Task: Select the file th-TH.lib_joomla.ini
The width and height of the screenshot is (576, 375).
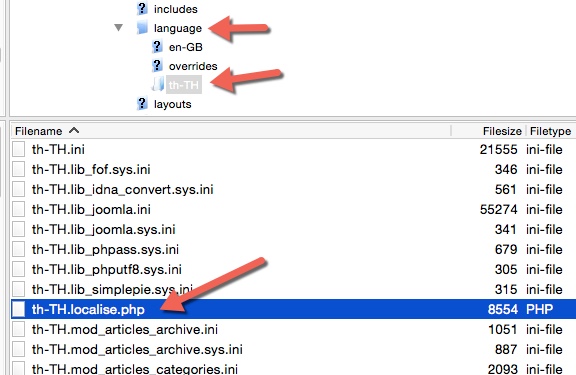Action: click(x=91, y=209)
